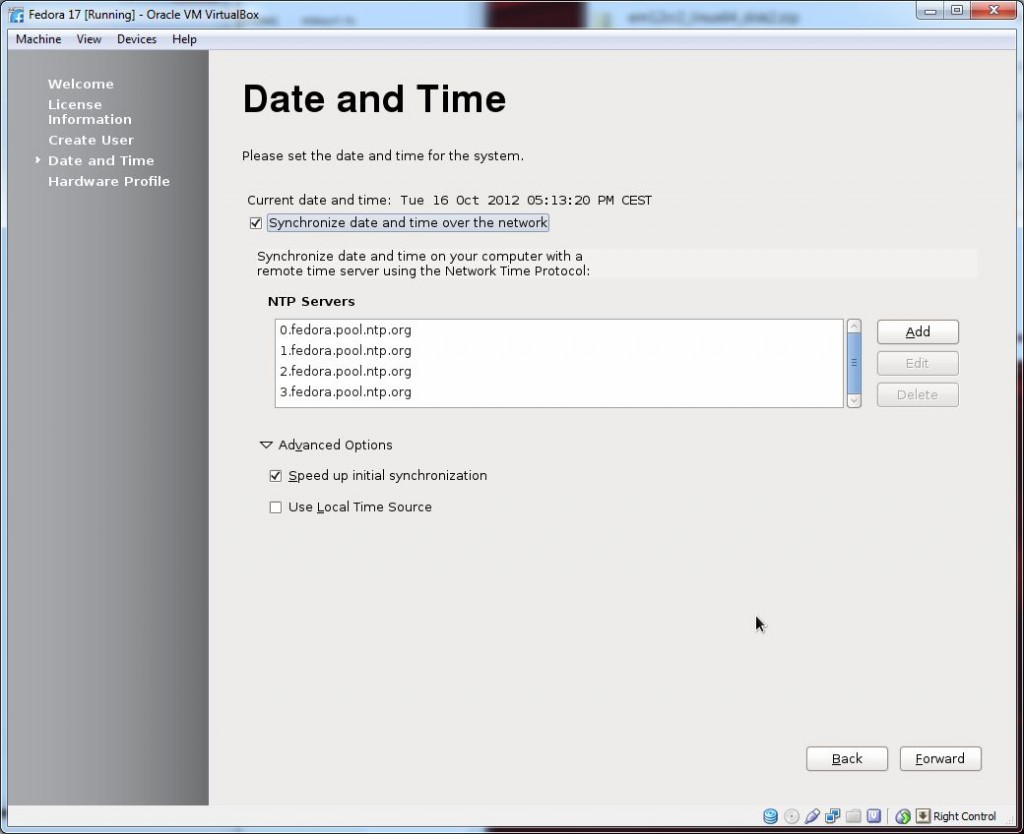Click the hard disk activity status icon
The height and width of the screenshot is (834, 1024).
(x=771, y=816)
